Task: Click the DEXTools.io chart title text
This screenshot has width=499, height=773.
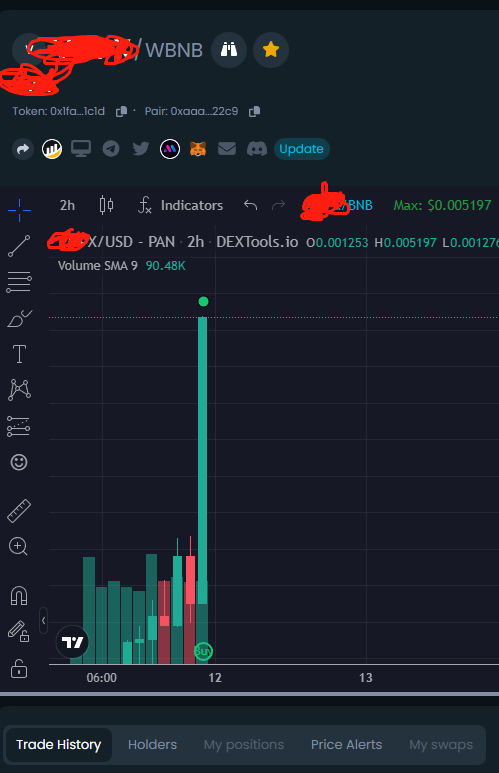Action: pos(257,242)
